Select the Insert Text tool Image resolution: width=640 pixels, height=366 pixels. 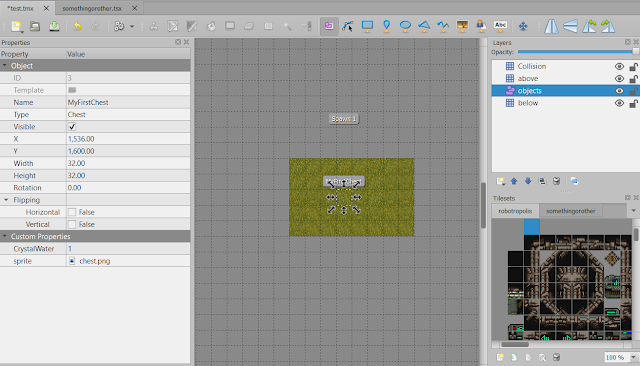coord(500,26)
